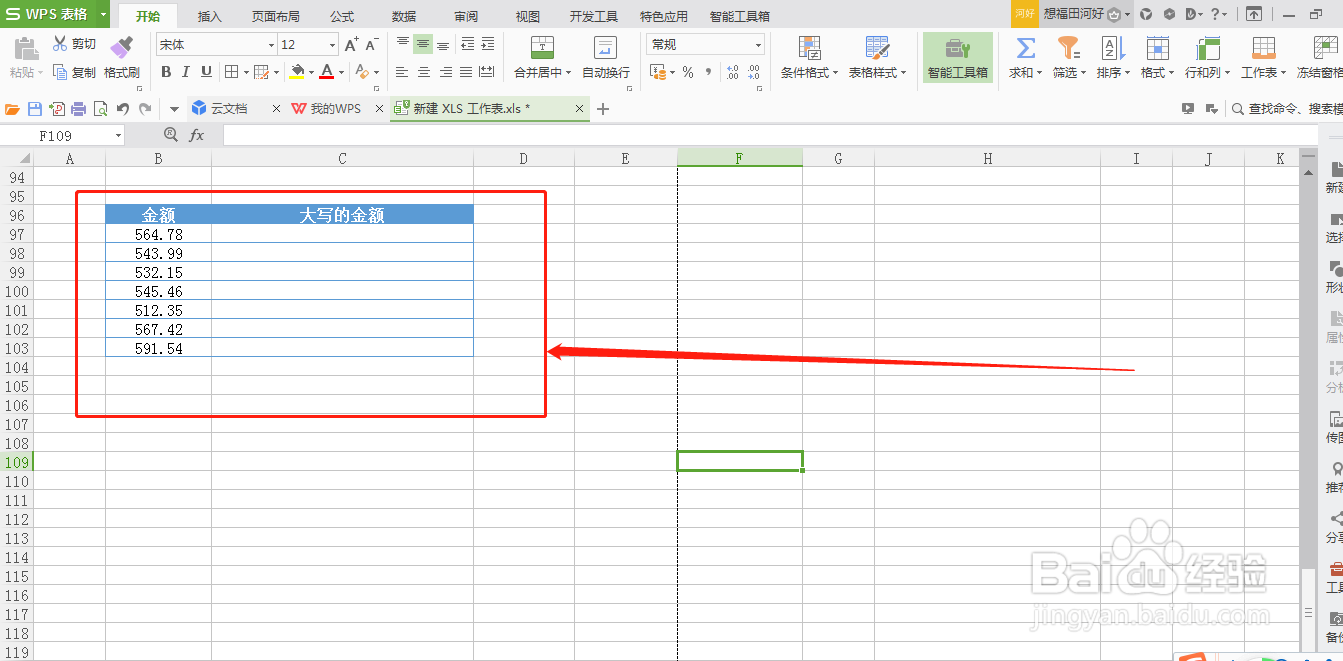Apply the red font color swatch

point(326,72)
